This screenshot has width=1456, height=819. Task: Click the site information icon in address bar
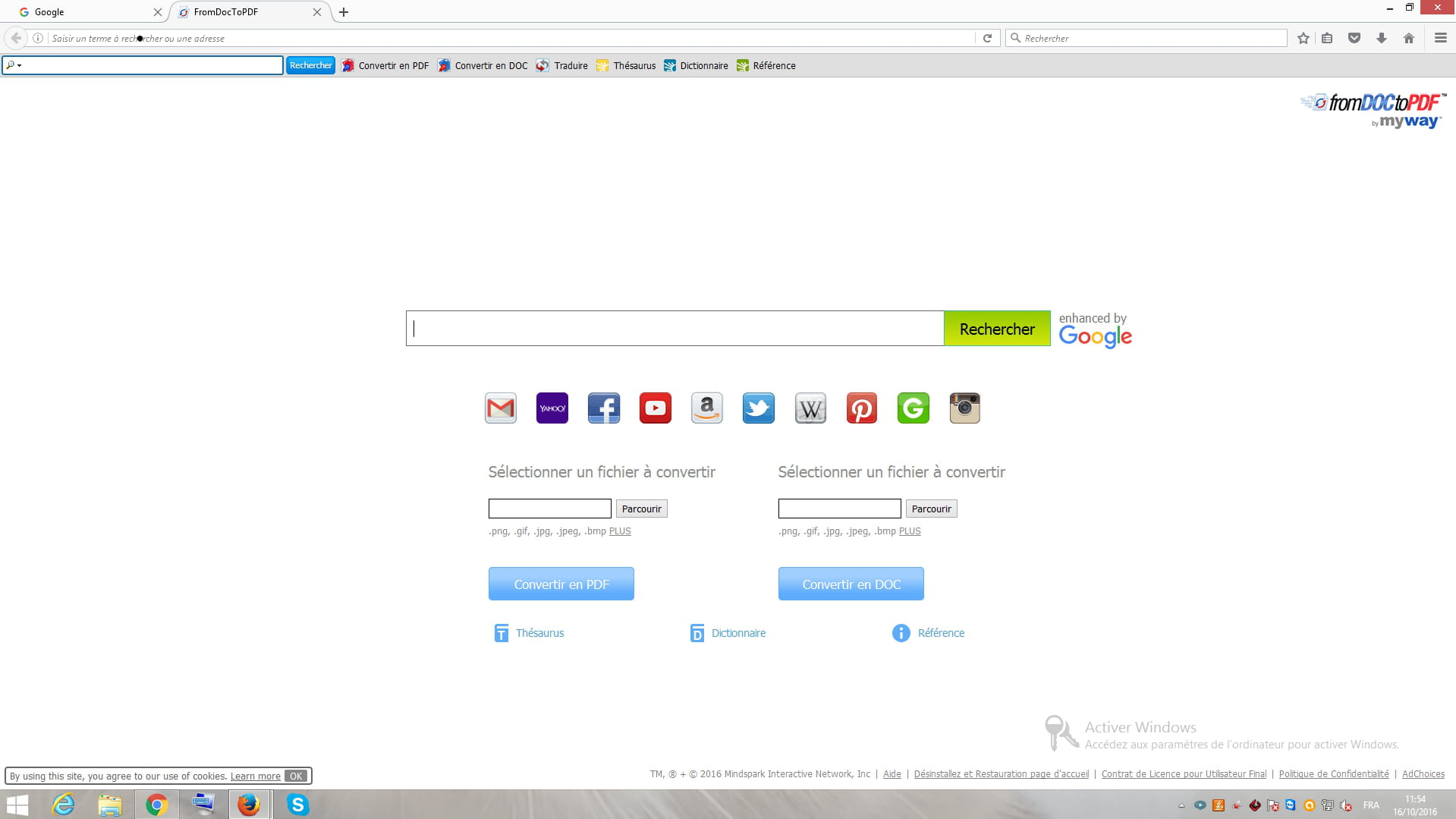[38, 38]
